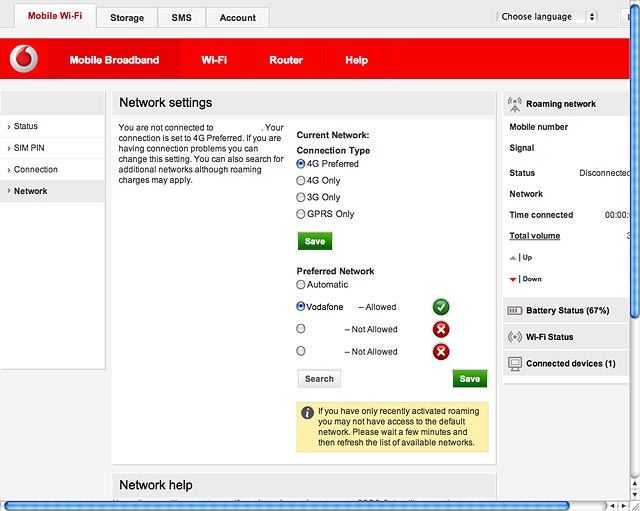Image resolution: width=640 pixels, height=511 pixels.
Task: Click the battery icon beside Battery Status
Action: [x=514, y=311]
